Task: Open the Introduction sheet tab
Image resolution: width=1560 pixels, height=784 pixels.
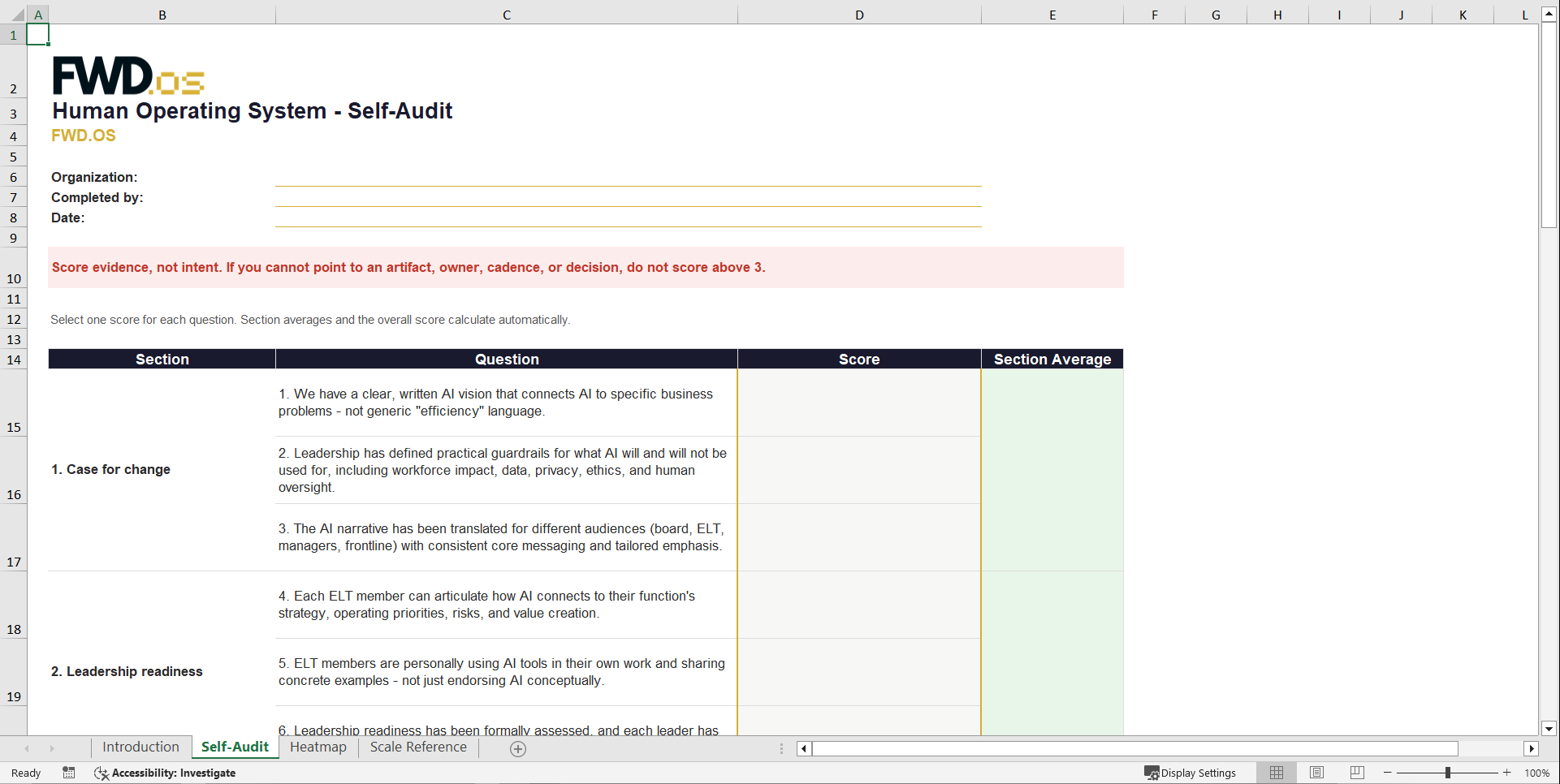Action: point(140,747)
